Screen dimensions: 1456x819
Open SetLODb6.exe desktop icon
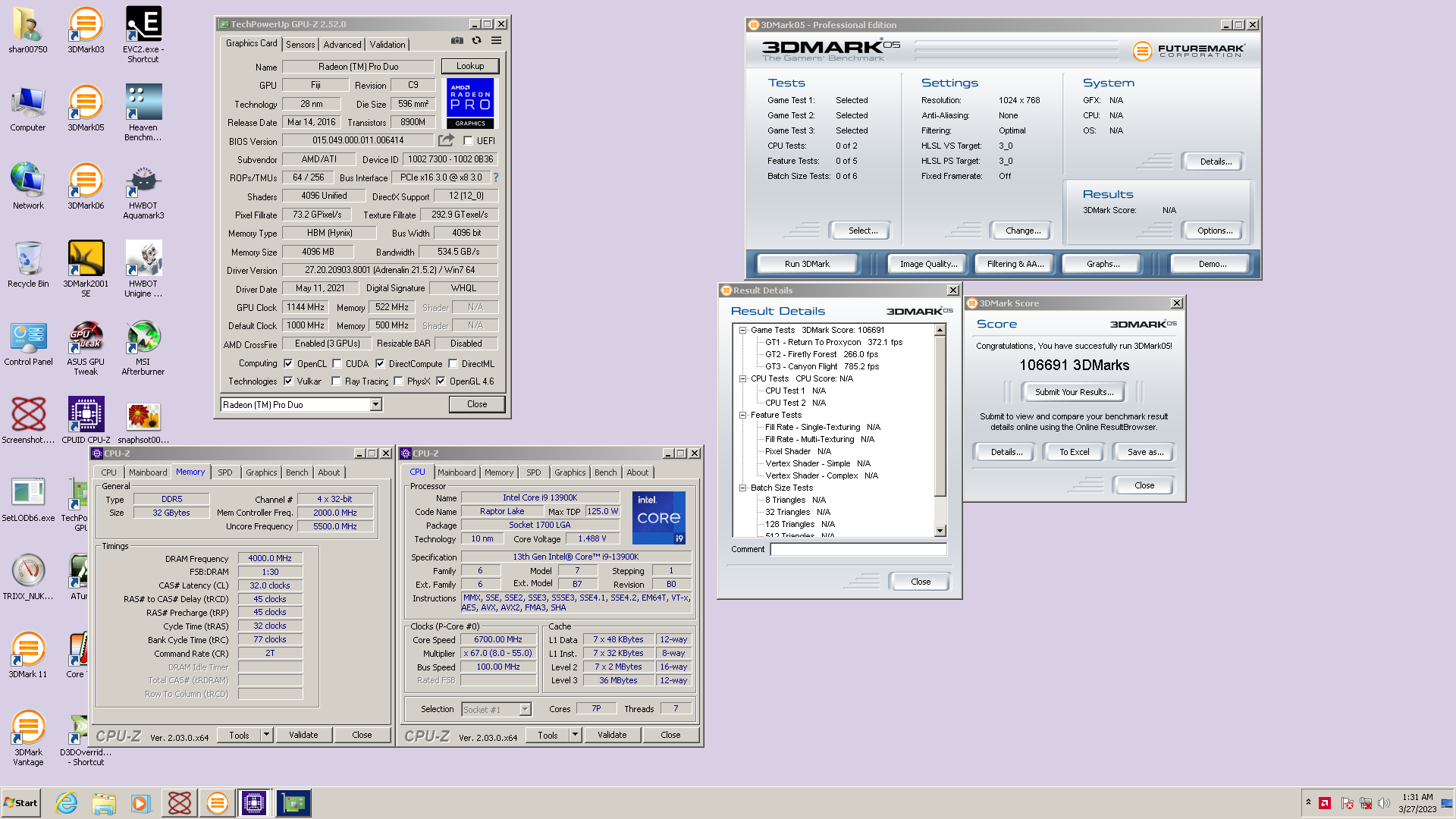[28, 499]
